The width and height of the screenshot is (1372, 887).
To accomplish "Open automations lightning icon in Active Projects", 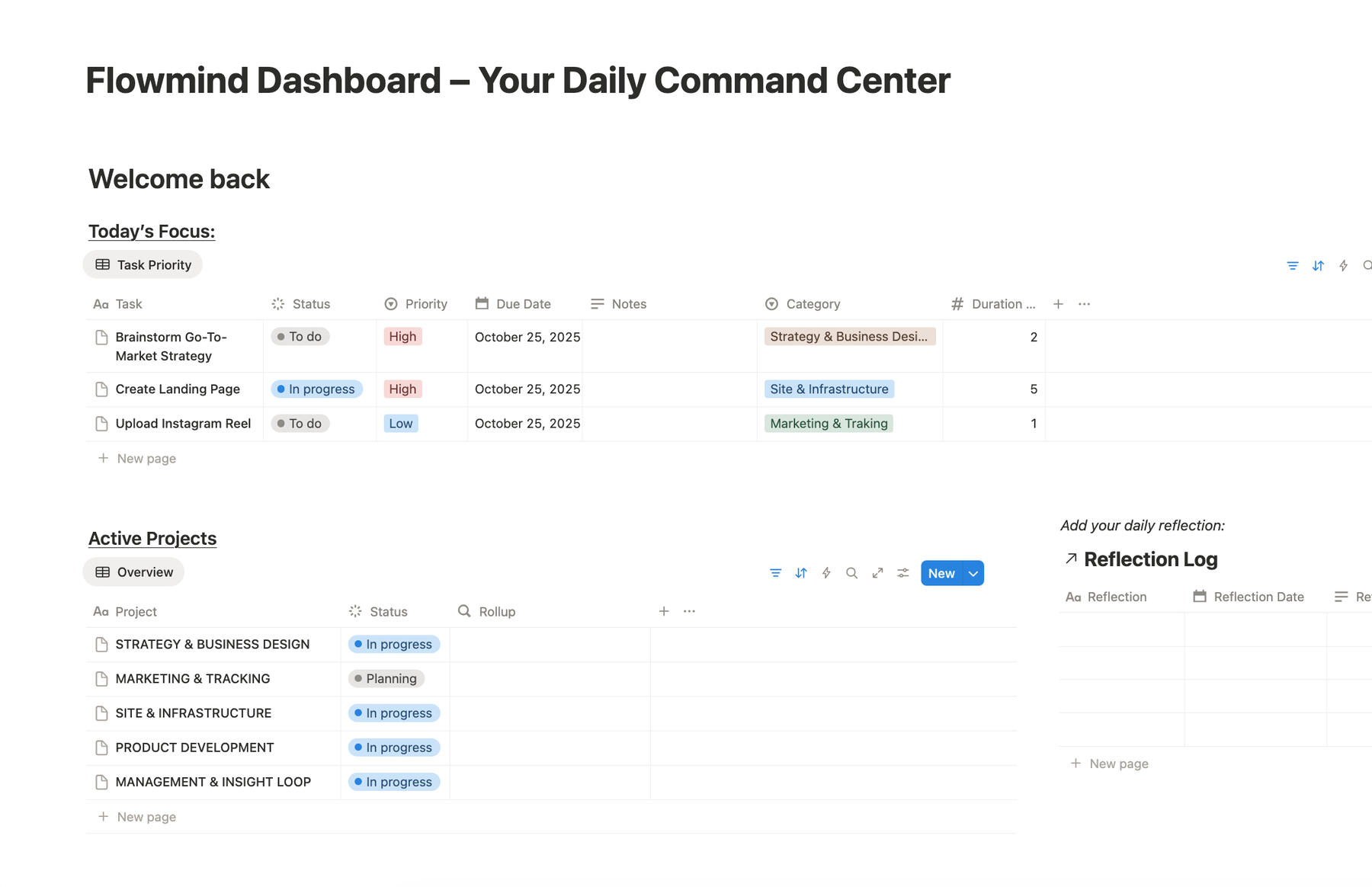I will (826, 573).
